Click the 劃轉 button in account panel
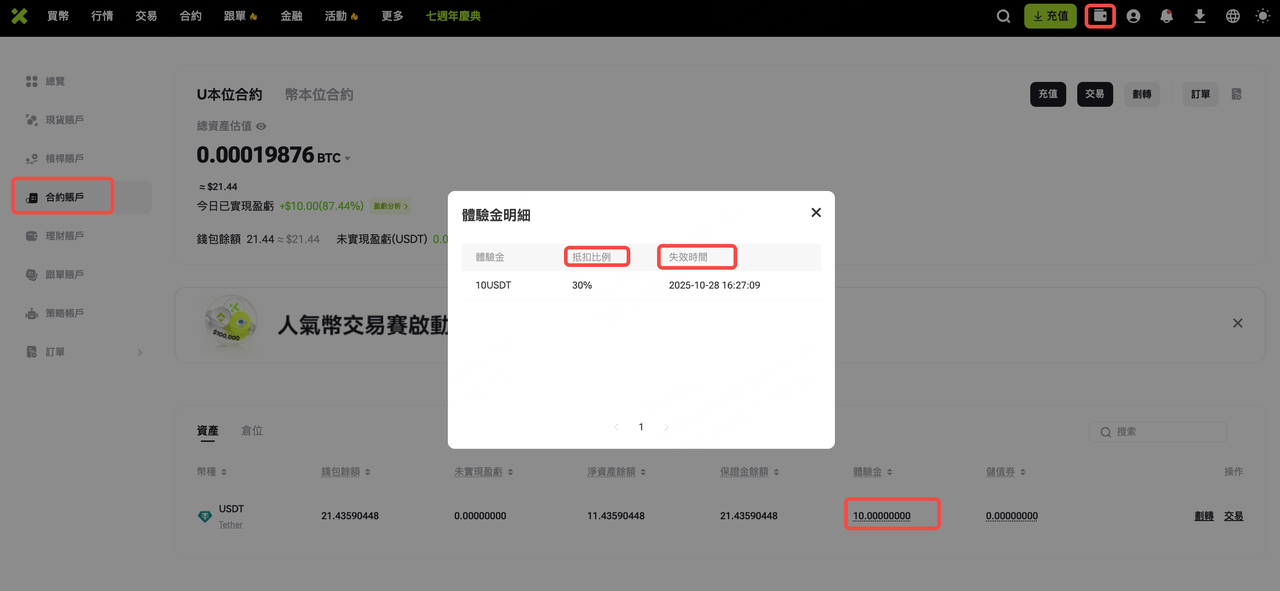The width and height of the screenshot is (1280, 591). coord(1142,94)
